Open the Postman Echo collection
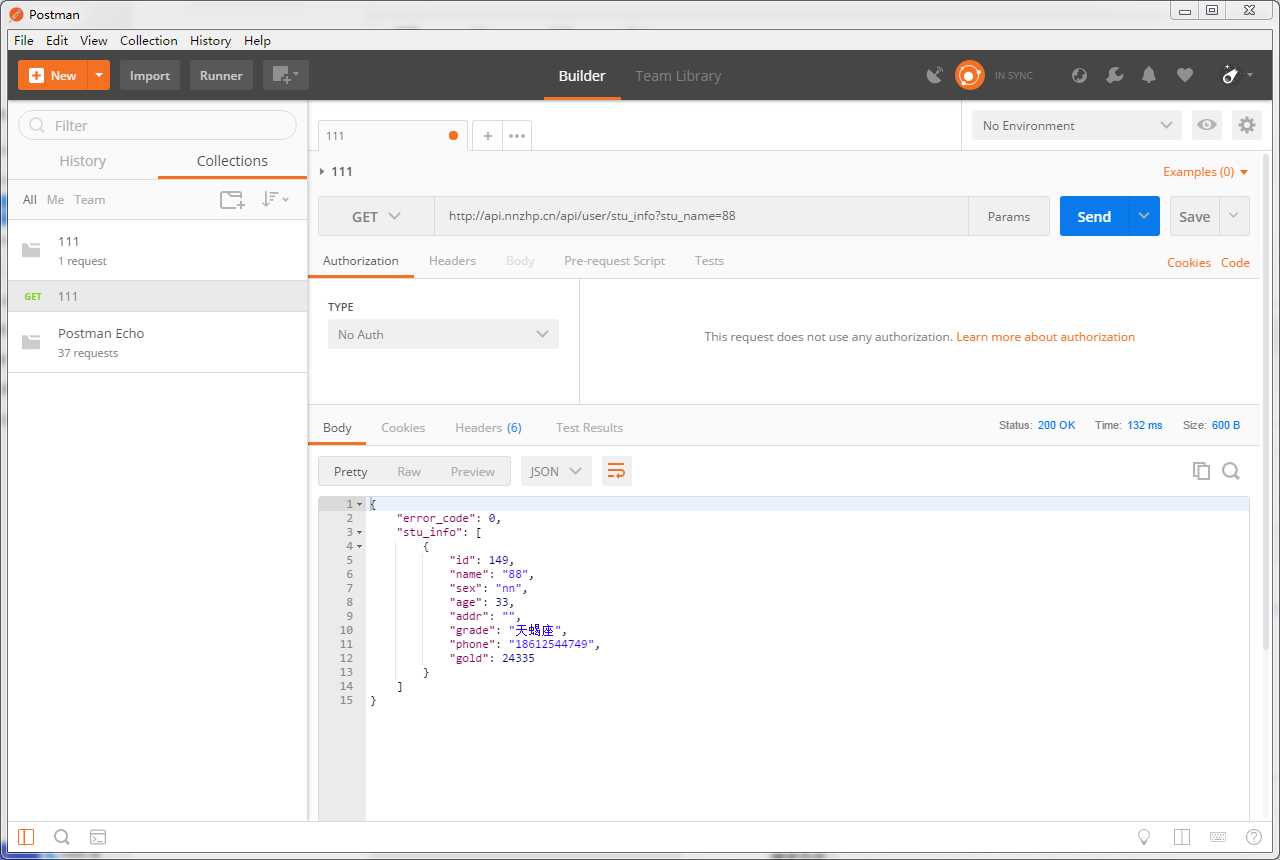 [x=158, y=342]
